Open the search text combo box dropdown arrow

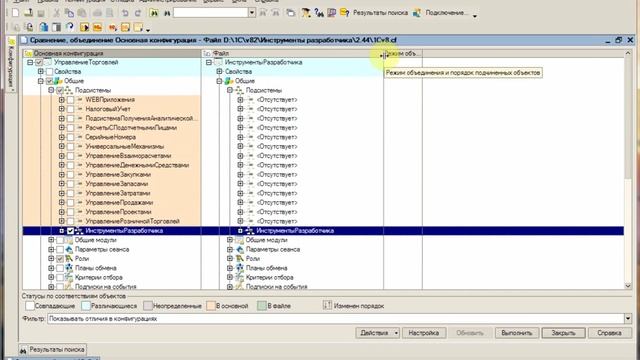point(252,13)
